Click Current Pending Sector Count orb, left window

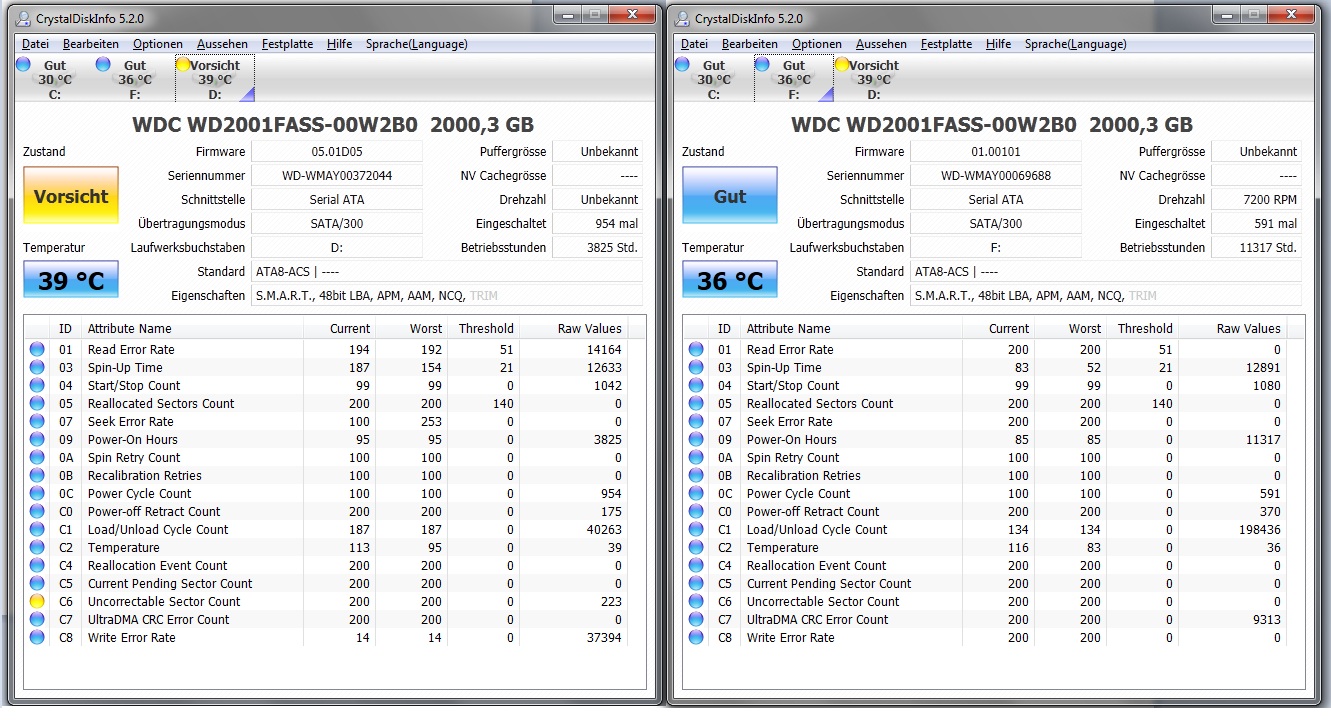[37, 583]
